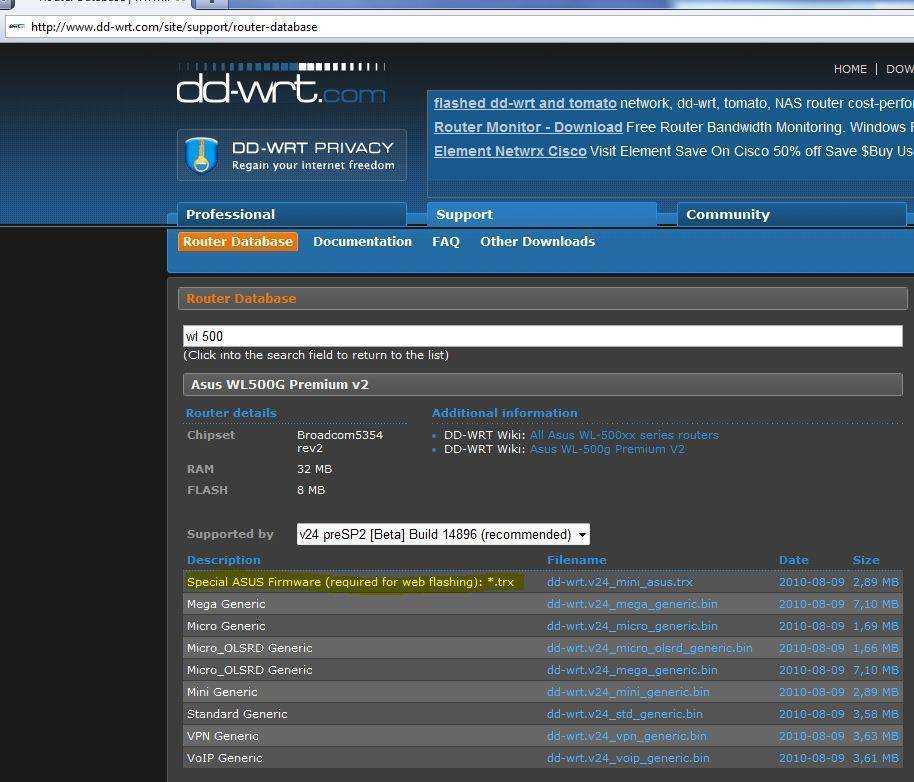Click the 'Router Database' panel title

click(x=241, y=298)
